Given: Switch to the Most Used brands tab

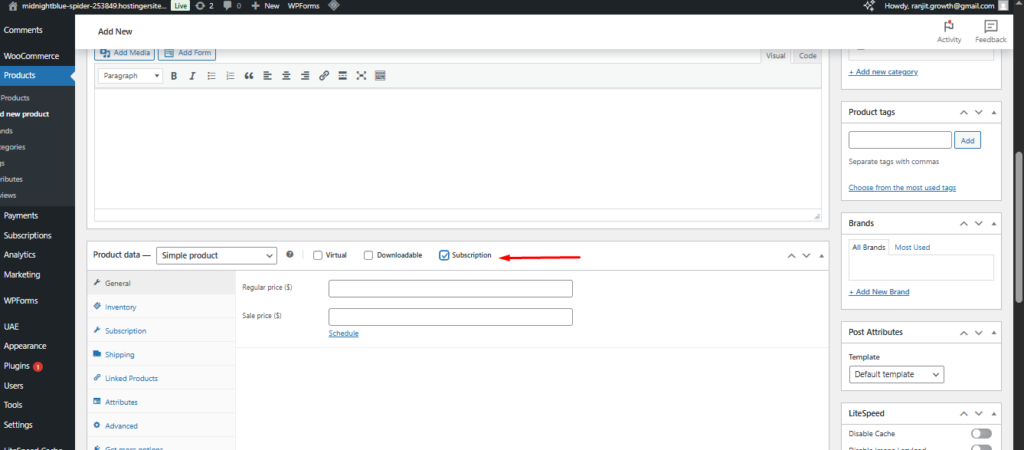Looking at the screenshot, I should pos(912,247).
